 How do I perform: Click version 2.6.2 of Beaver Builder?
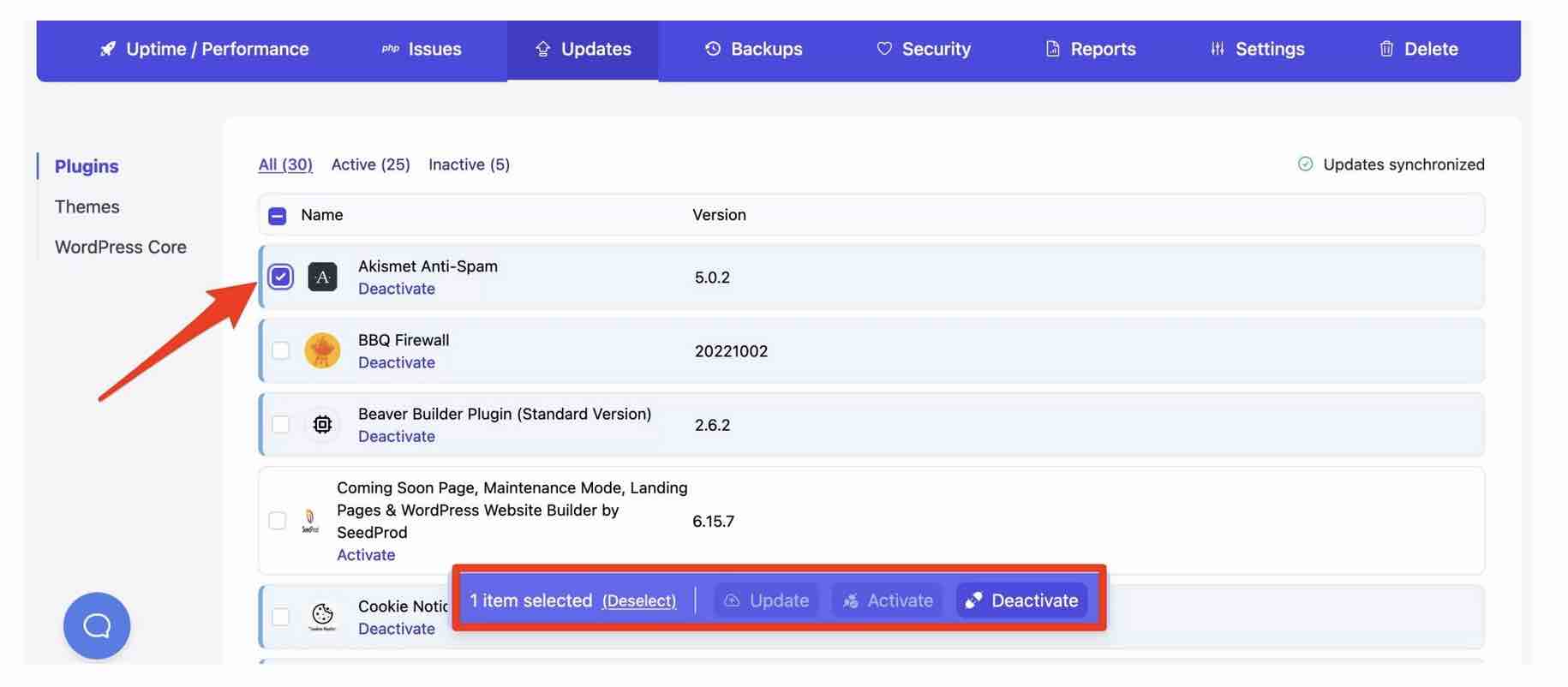point(712,425)
